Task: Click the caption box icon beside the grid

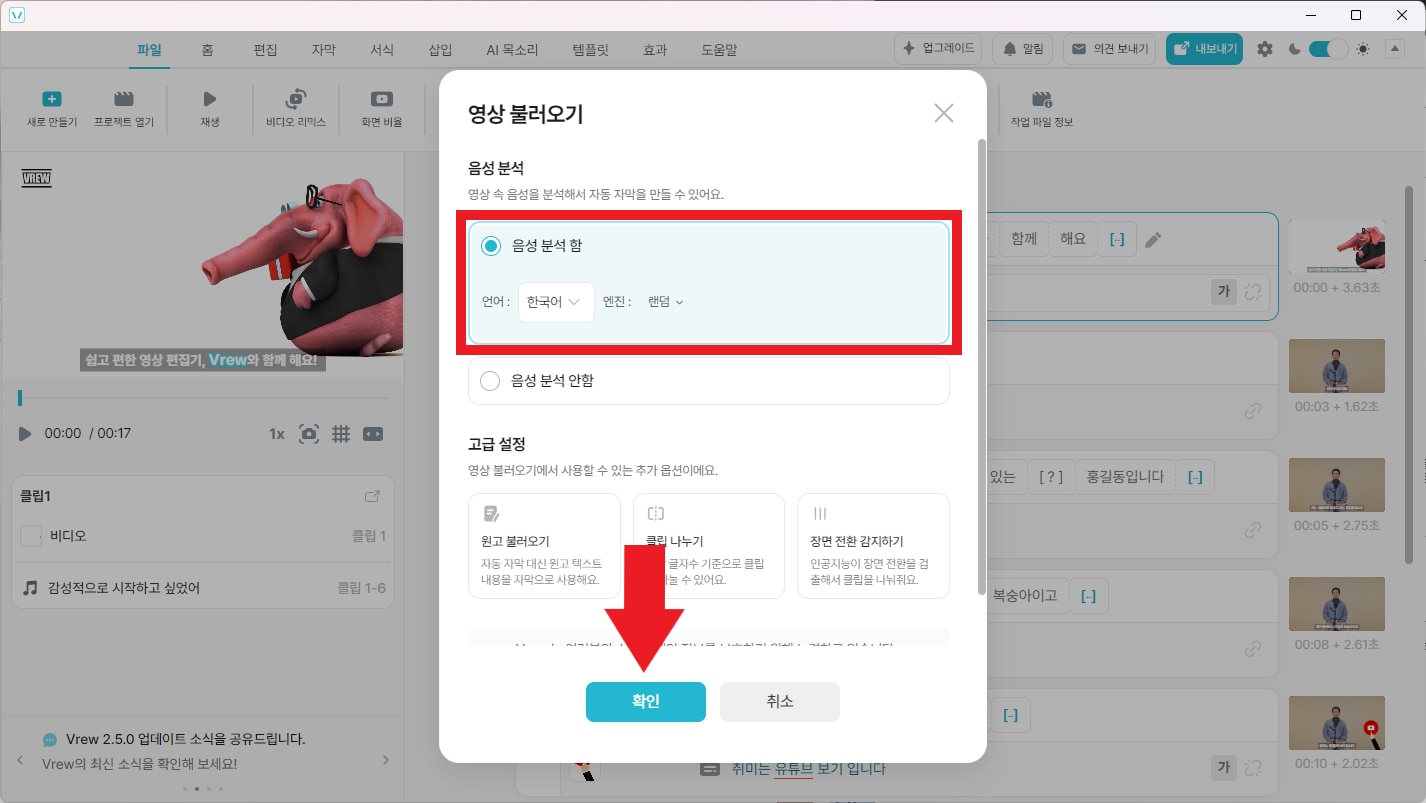Action: tap(372, 434)
